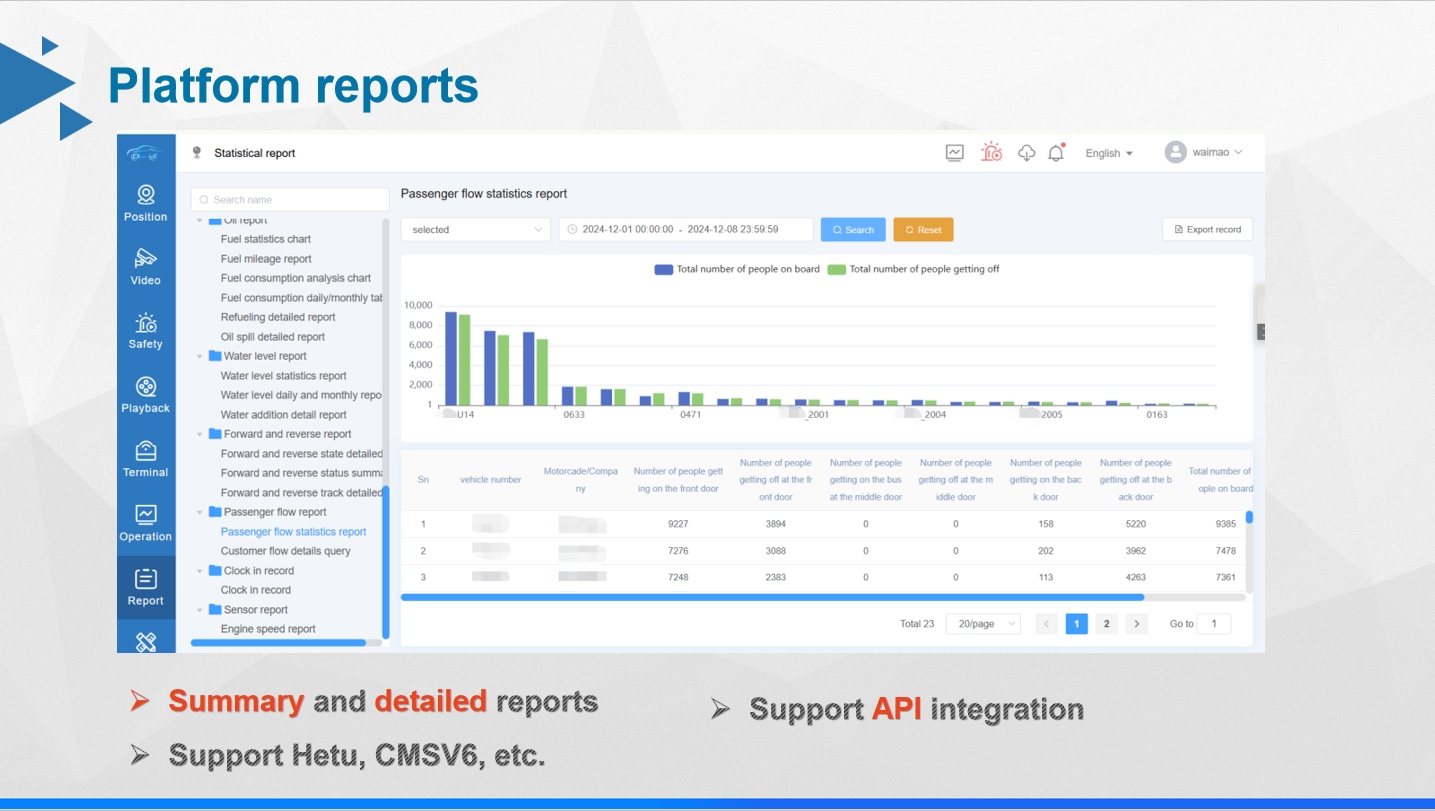Open the Position map section
Viewport: 1435px width, 811px height.
coord(146,202)
